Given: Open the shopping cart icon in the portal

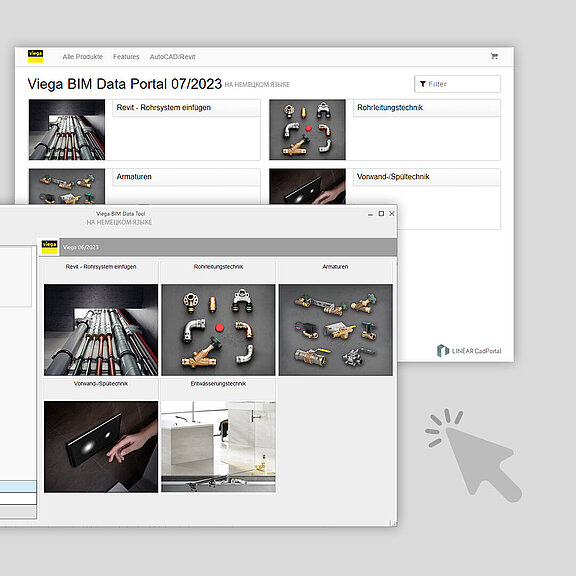Looking at the screenshot, I should tap(494, 56).
